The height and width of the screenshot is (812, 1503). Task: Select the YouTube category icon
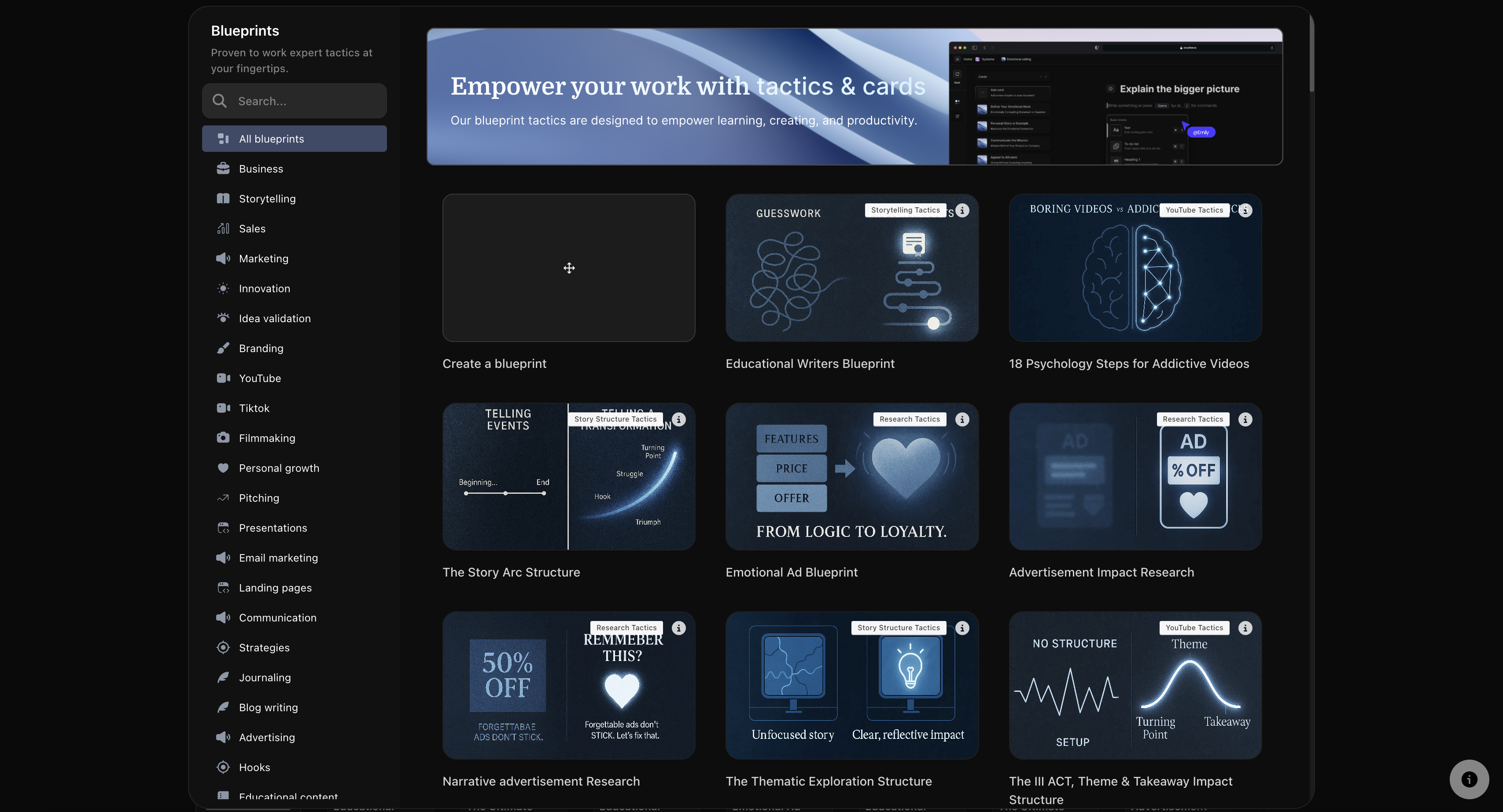(x=224, y=378)
